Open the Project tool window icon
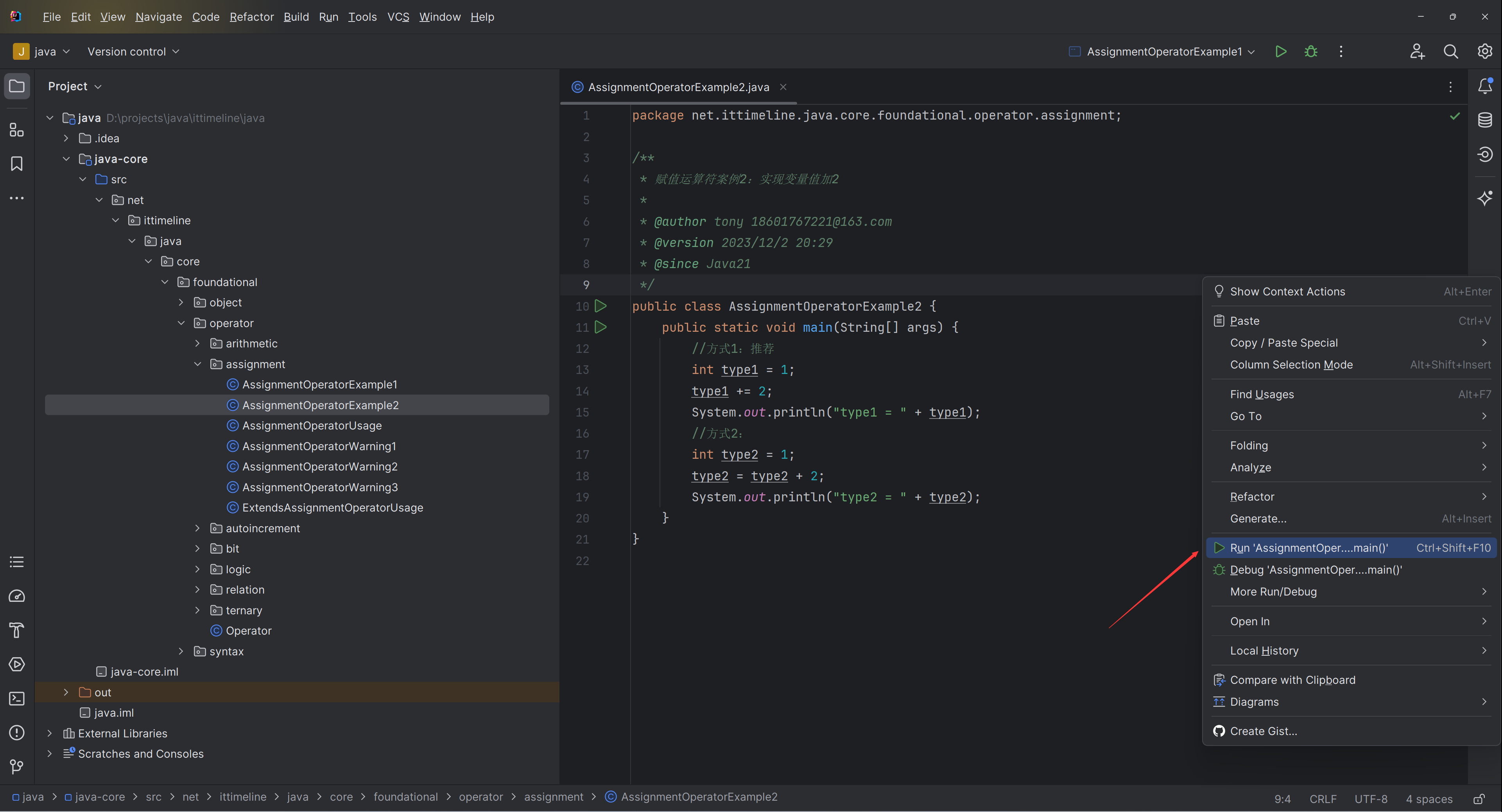 [x=17, y=86]
